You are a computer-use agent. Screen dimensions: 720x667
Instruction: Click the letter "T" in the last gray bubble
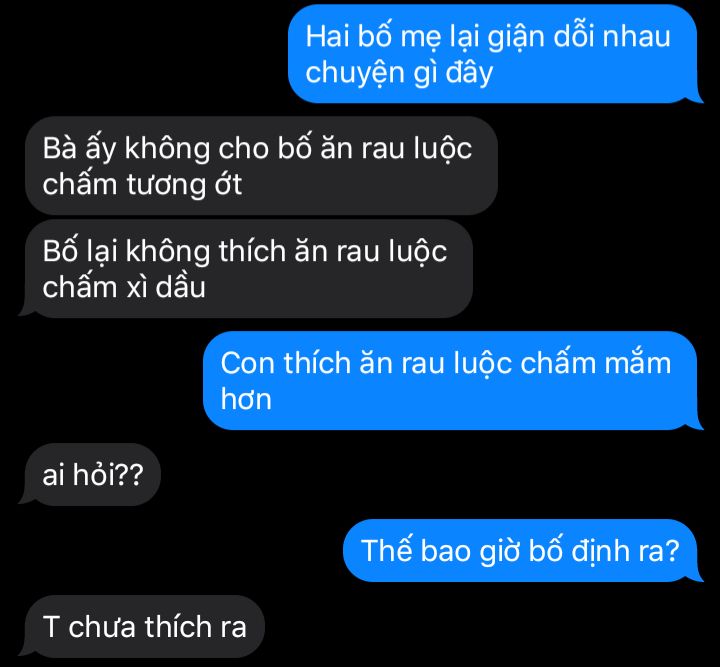51,627
